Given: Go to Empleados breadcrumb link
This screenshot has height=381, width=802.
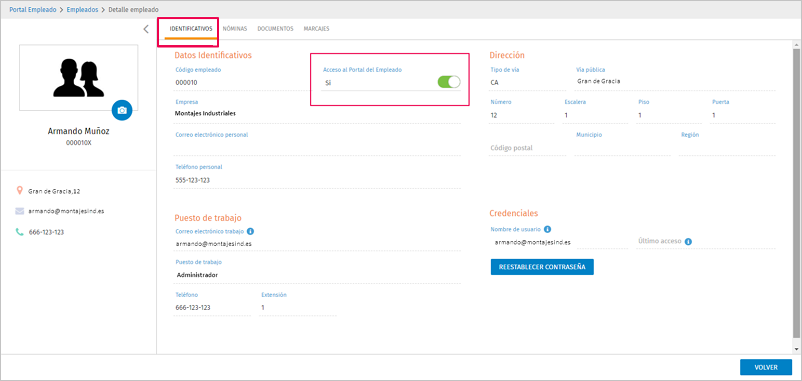Looking at the screenshot, I should coord(83,10).
